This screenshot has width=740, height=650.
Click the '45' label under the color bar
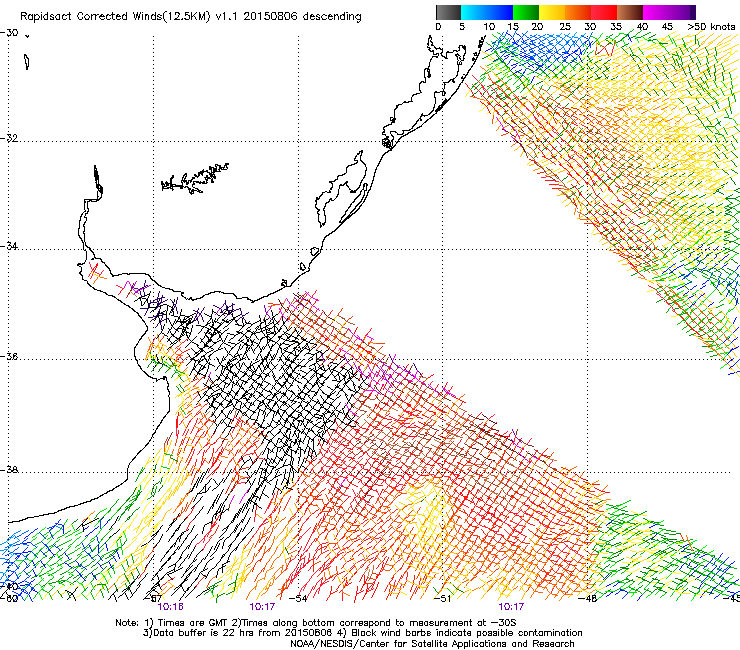[667, 27]
